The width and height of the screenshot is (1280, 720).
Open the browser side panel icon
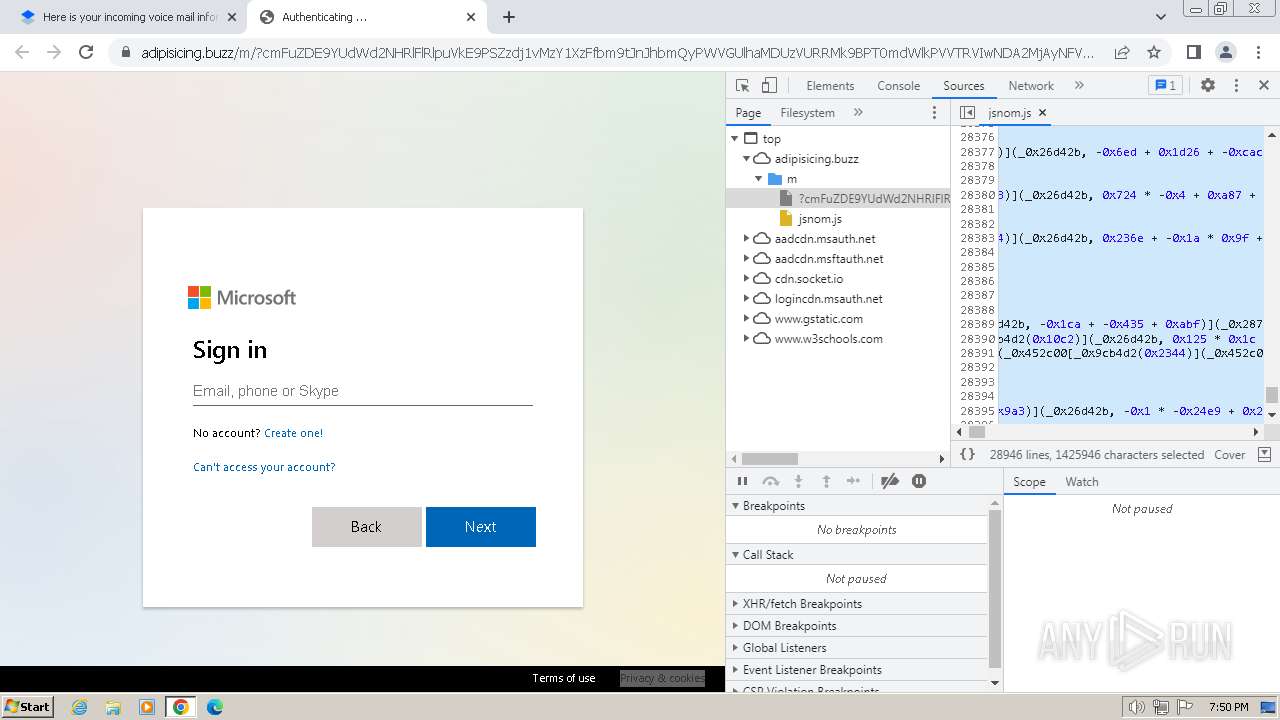click(x=1193, y=52)
